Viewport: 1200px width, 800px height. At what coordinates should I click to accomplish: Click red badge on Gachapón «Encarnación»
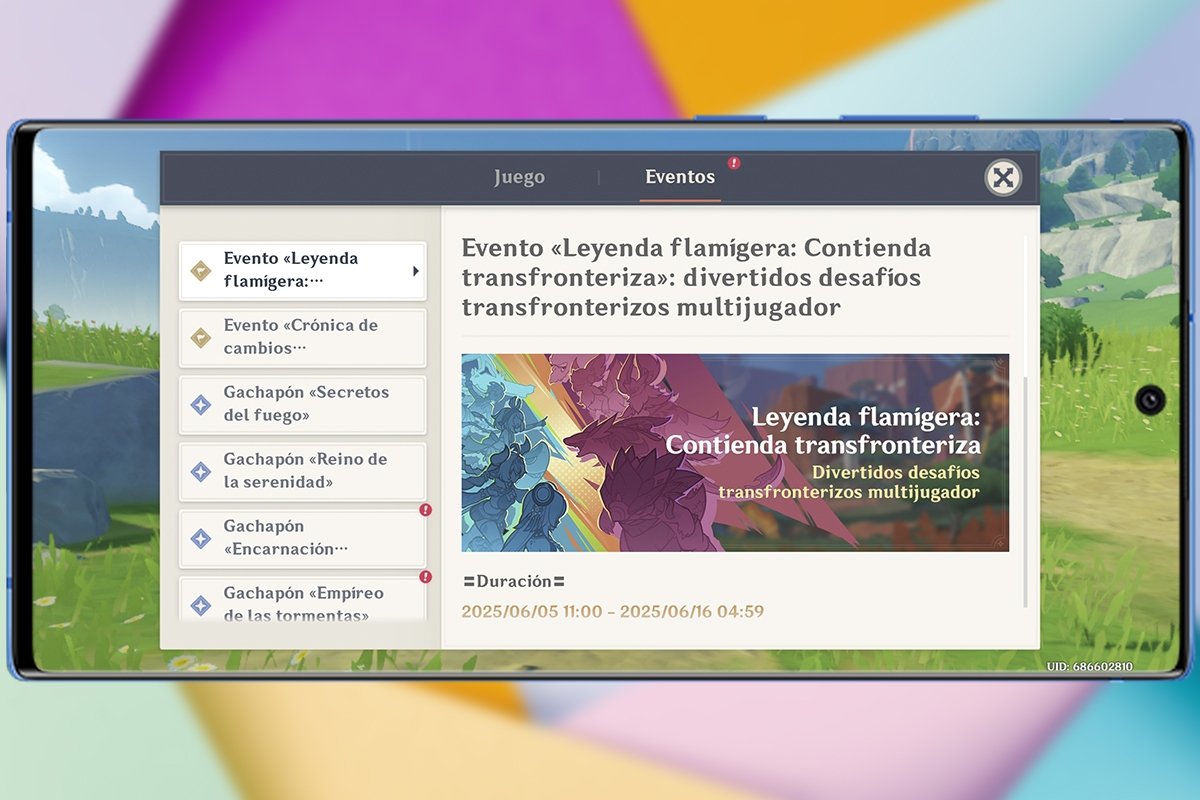coord(425,510)
